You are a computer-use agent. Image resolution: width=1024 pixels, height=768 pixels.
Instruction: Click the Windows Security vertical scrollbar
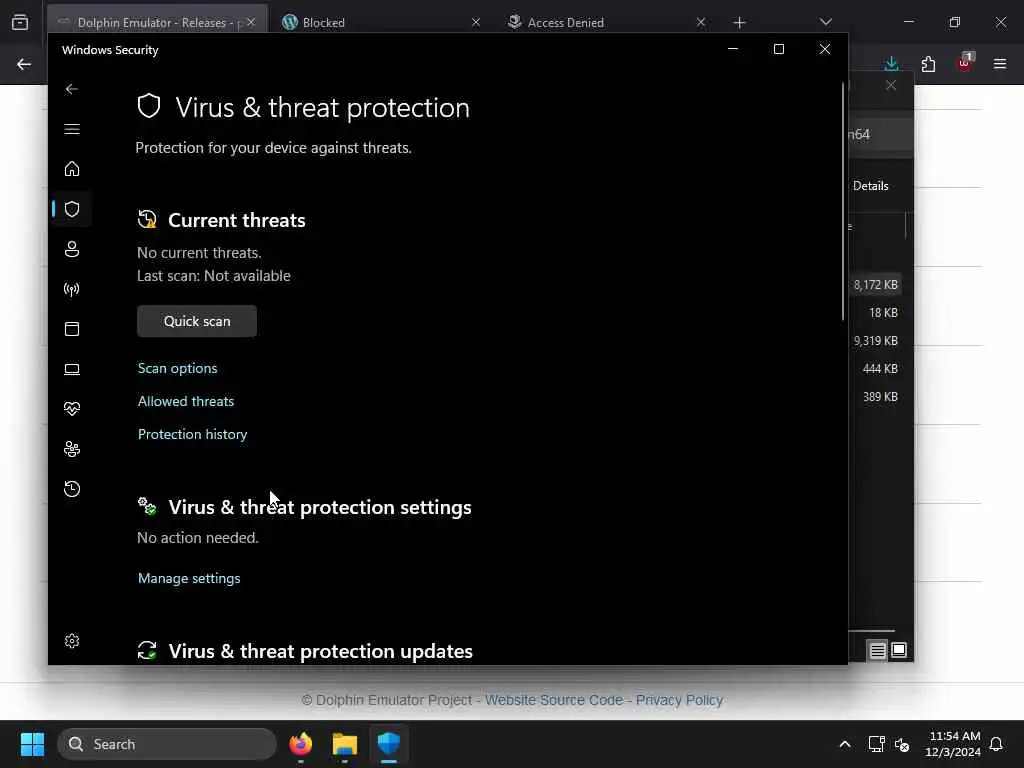pyautogui.click(x=843, y=202)
